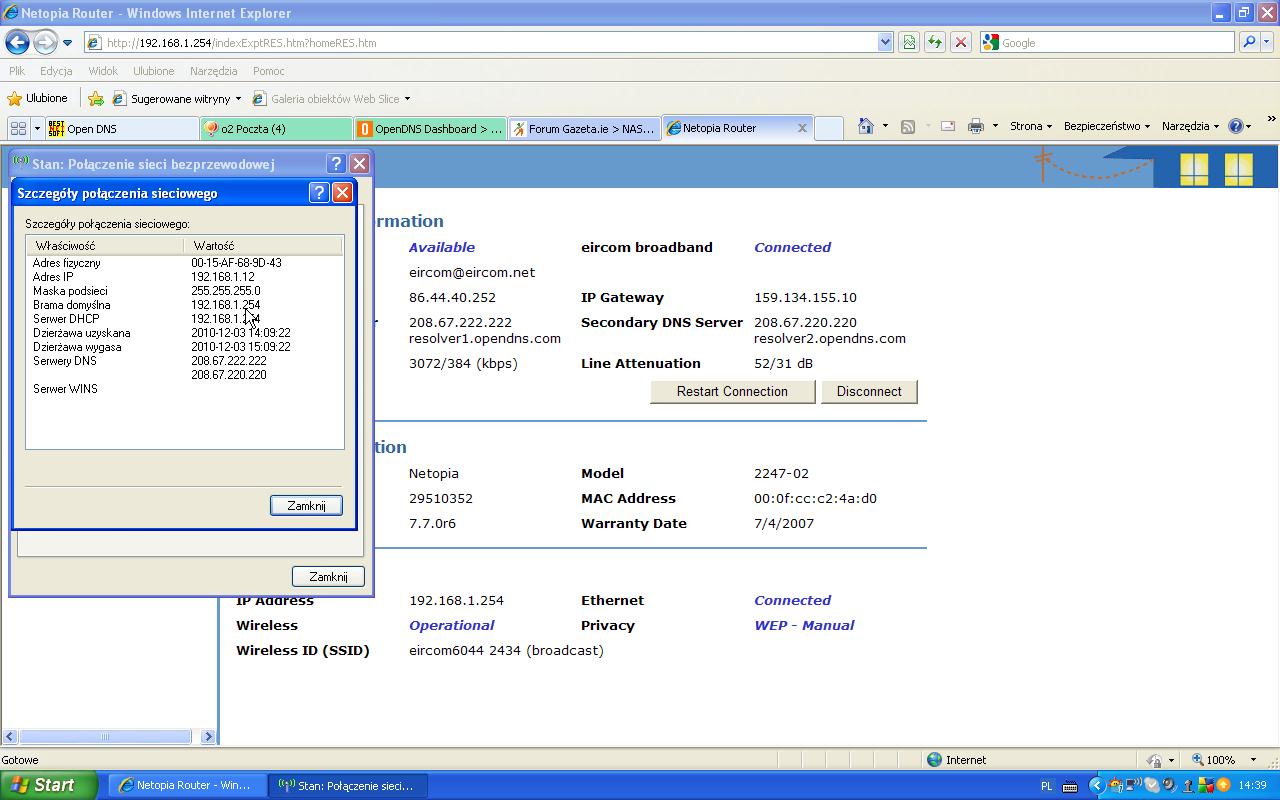
Task: Click the PL language indicator
Action: pyautogui.click(x=1047, y=786)
